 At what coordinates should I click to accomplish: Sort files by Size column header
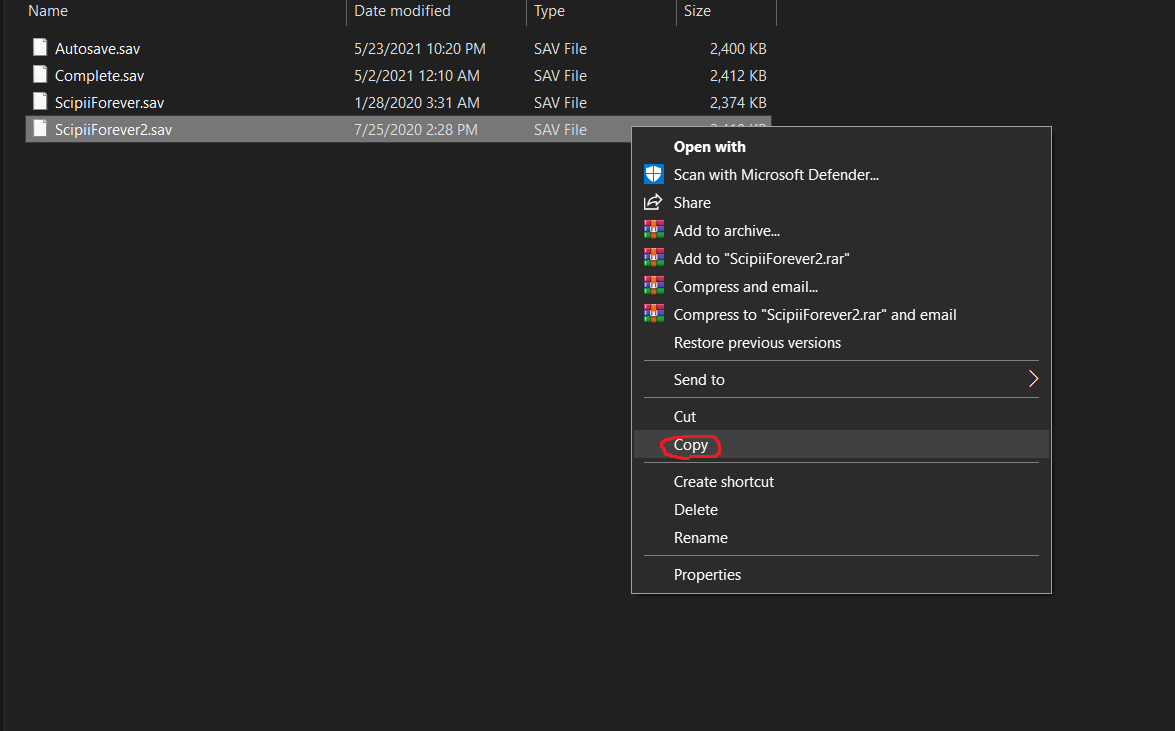click(697, 11)
